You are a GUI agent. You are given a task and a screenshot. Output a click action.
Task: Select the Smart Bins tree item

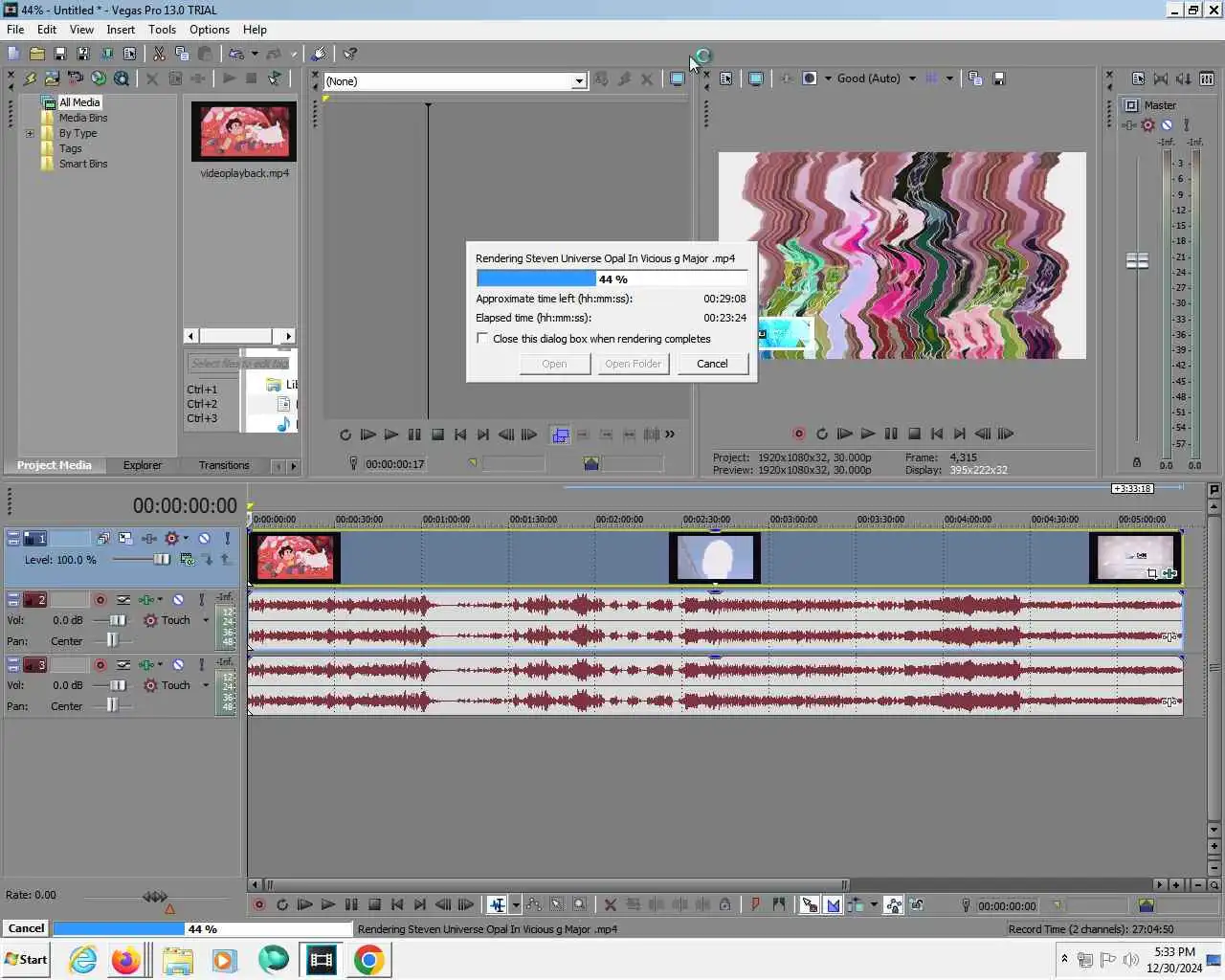[x=83, y=164]
